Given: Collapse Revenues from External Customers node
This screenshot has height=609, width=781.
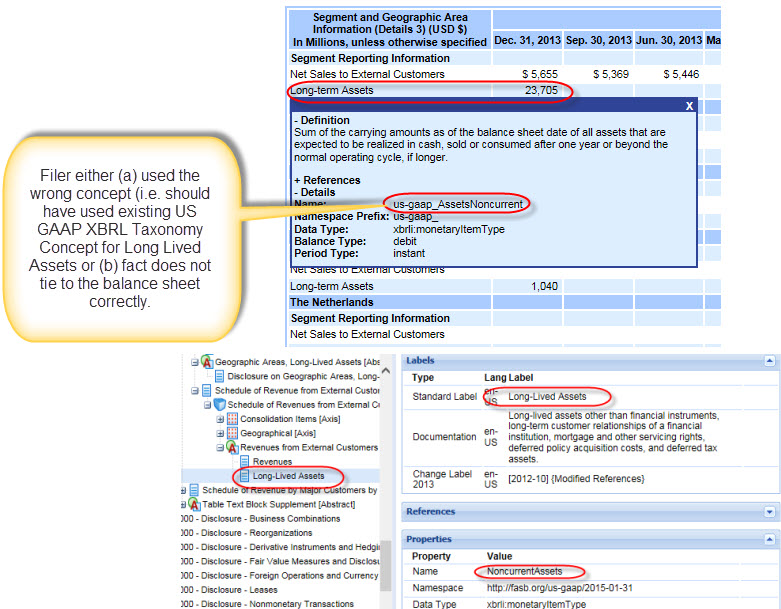Looking at the screenshot, I should point(220,447).
